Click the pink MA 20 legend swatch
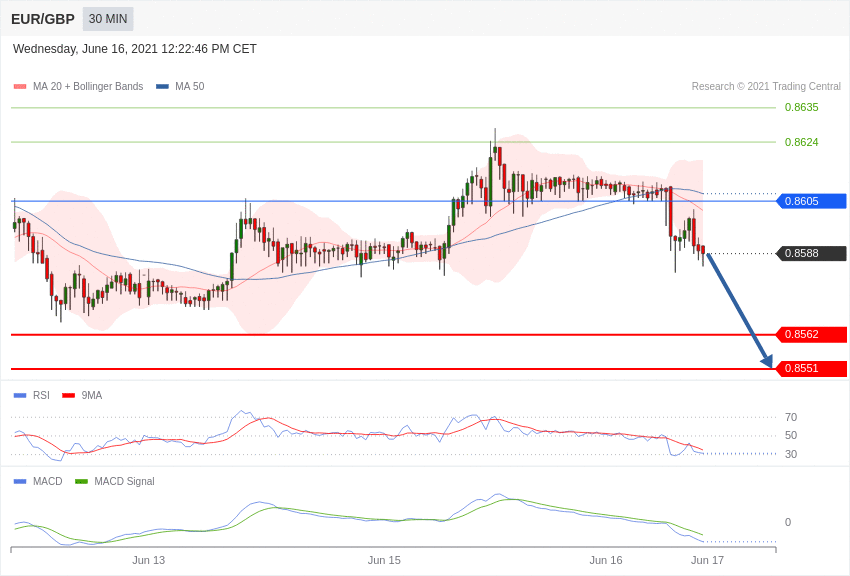850x576 pixels. coord(20,86)
